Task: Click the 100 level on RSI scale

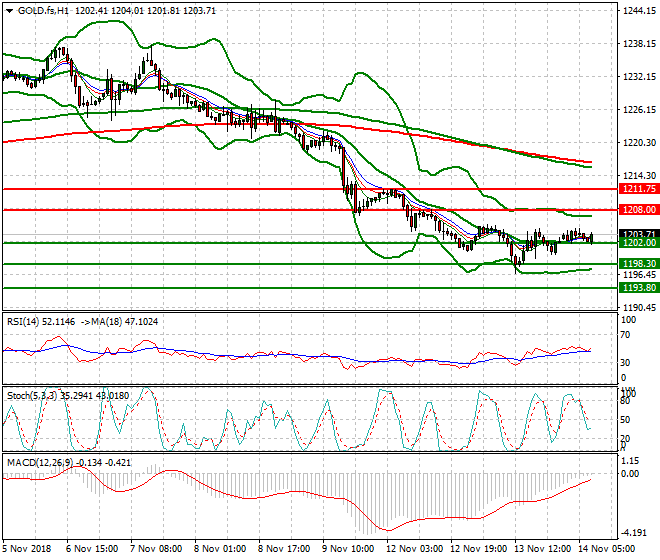Action: (628, 320)
